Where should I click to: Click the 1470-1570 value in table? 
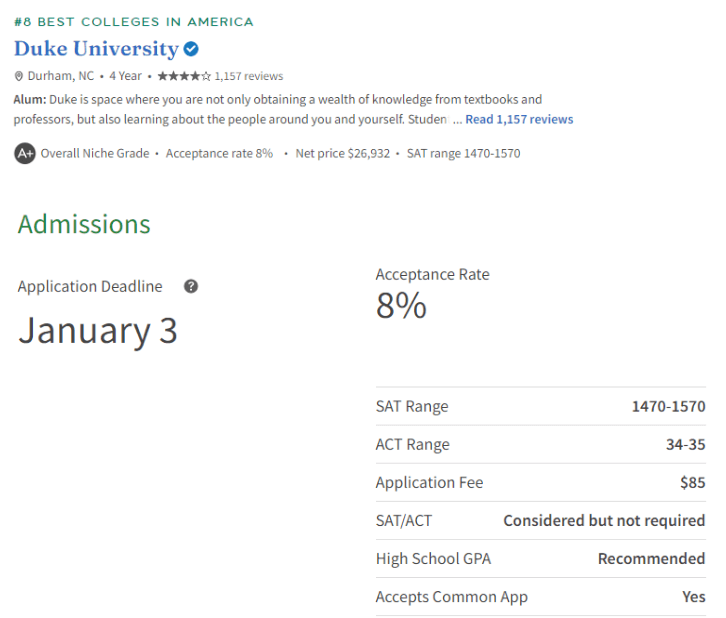click(669, 406)
